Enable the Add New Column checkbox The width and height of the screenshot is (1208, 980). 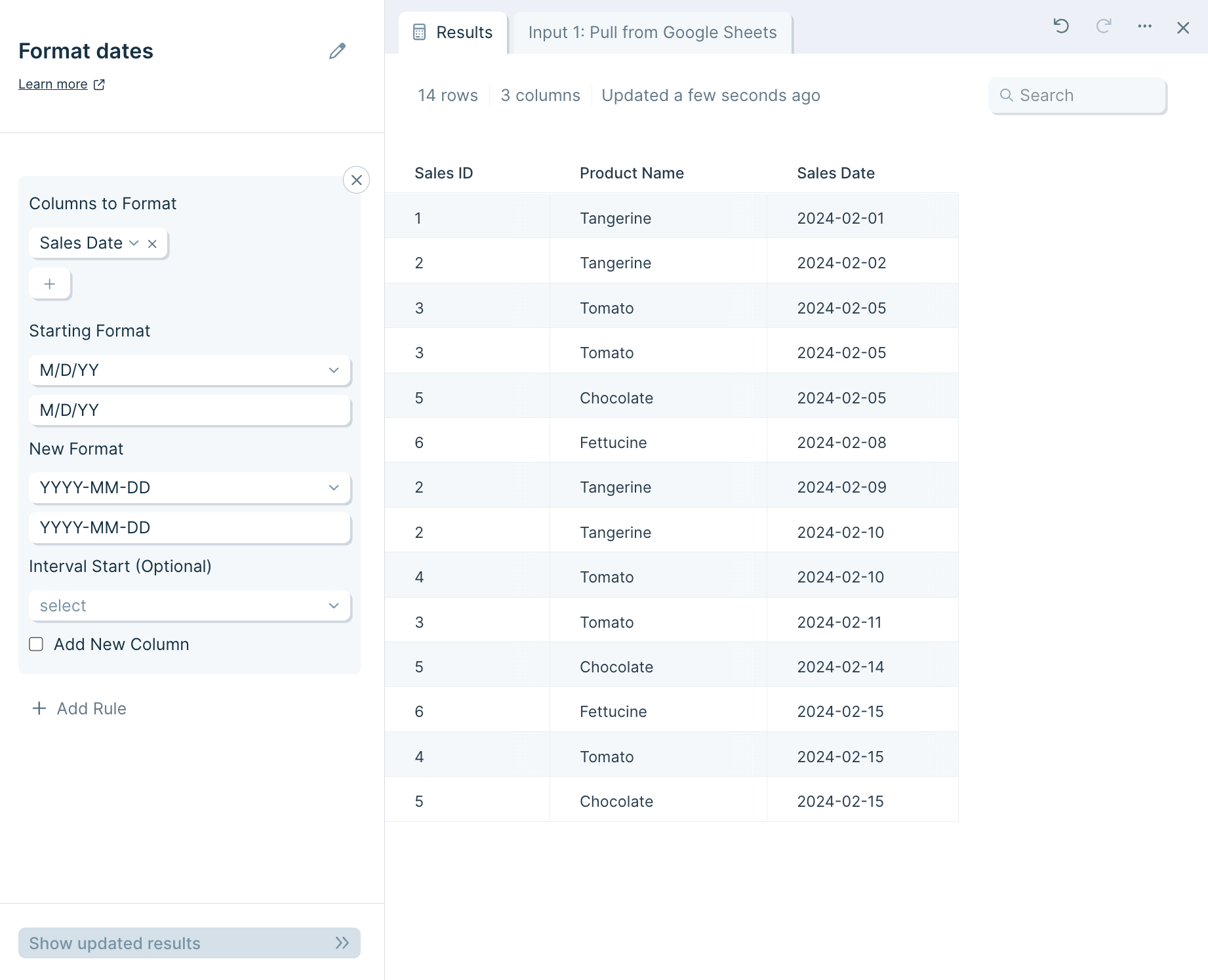(x=36, y=644)
